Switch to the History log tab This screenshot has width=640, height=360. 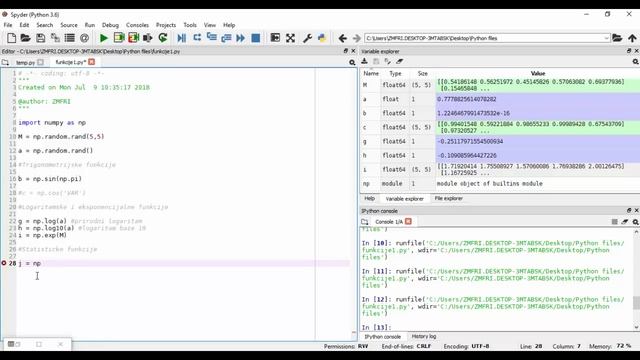click(x=424, y=336)
